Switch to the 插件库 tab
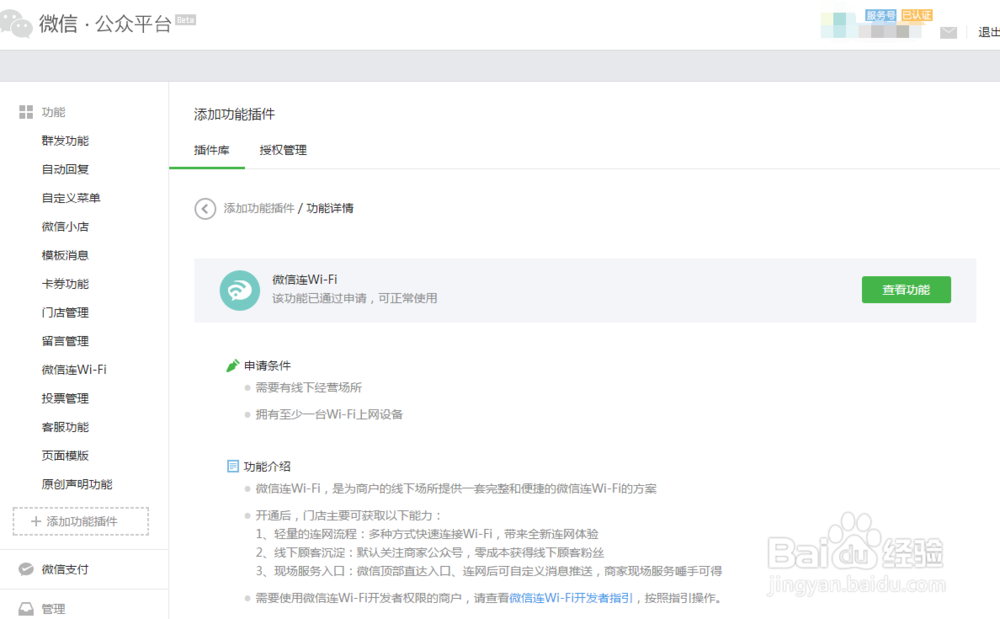This screenshot has height=619, width=1000. click(x=212, y=150)
